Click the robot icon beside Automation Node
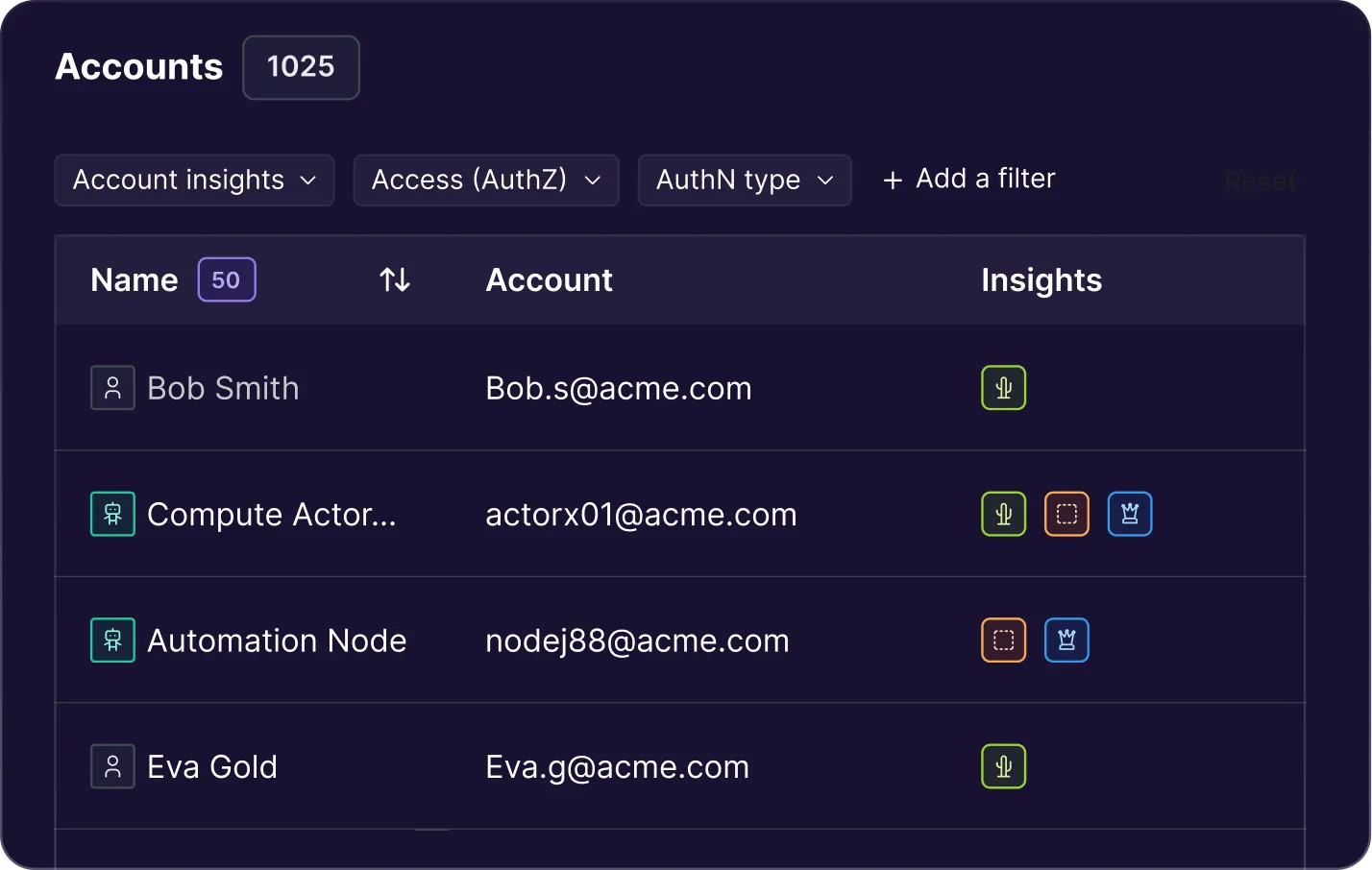This screenshot has height=870, width=1372. tap(112, 640)
